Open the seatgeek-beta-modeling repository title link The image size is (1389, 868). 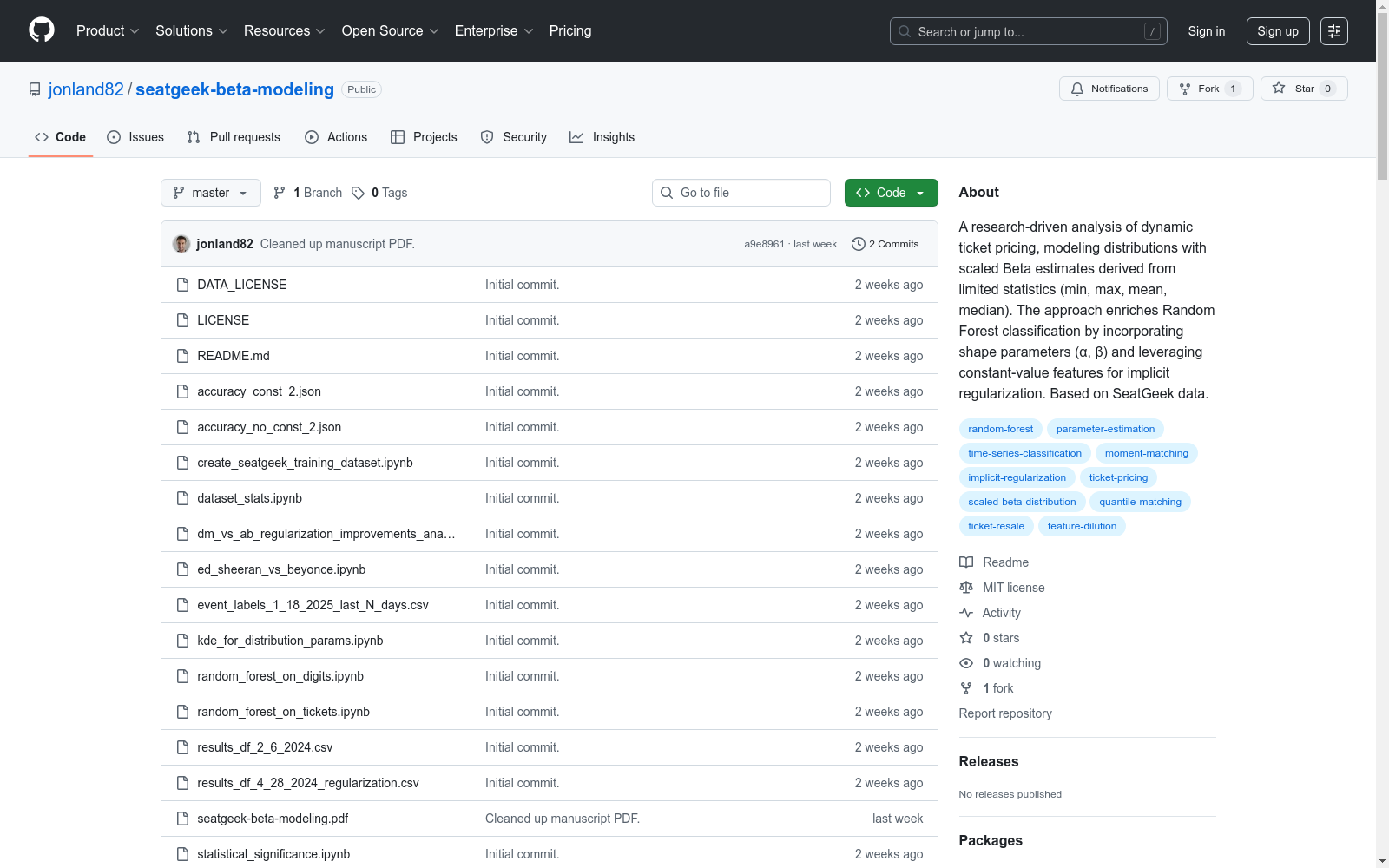[234, 89]
